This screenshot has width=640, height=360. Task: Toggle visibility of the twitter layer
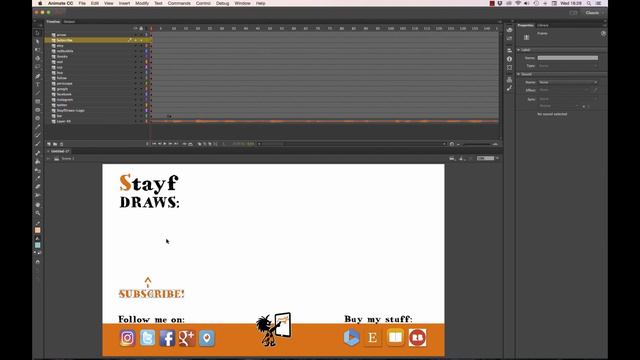tap(136, 105)
